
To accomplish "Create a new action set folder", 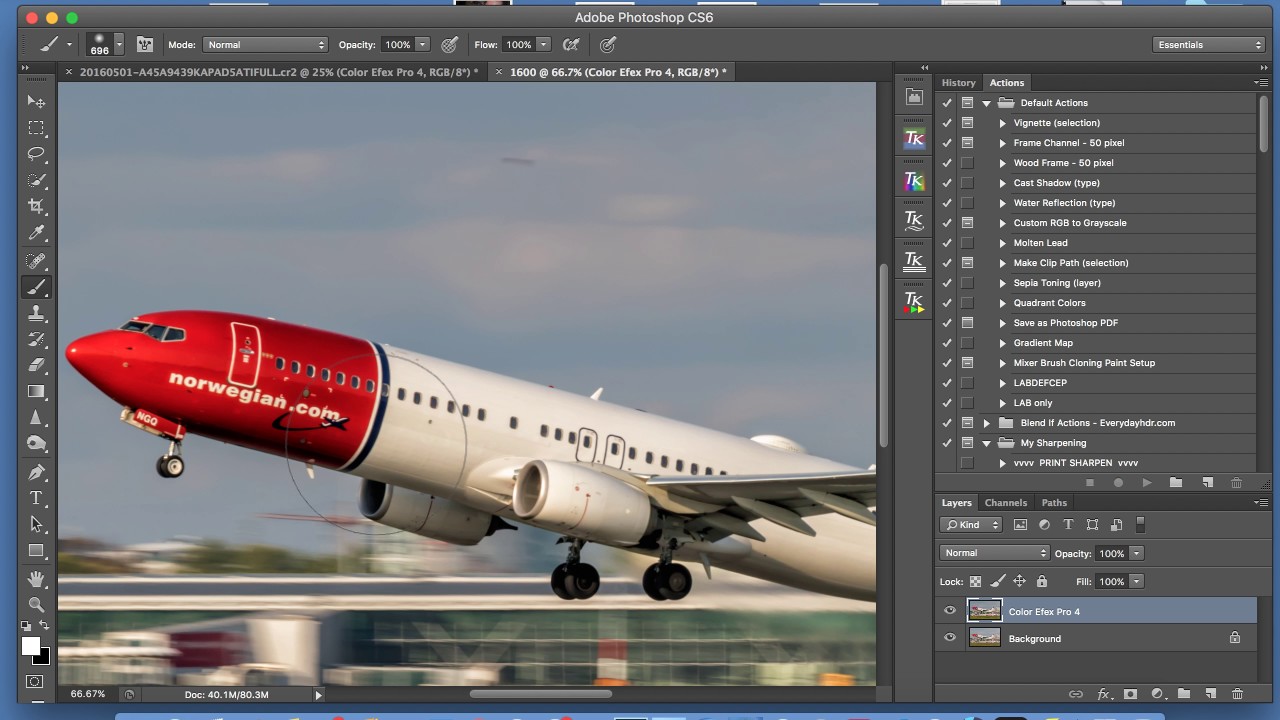I will pos(1176,483).
